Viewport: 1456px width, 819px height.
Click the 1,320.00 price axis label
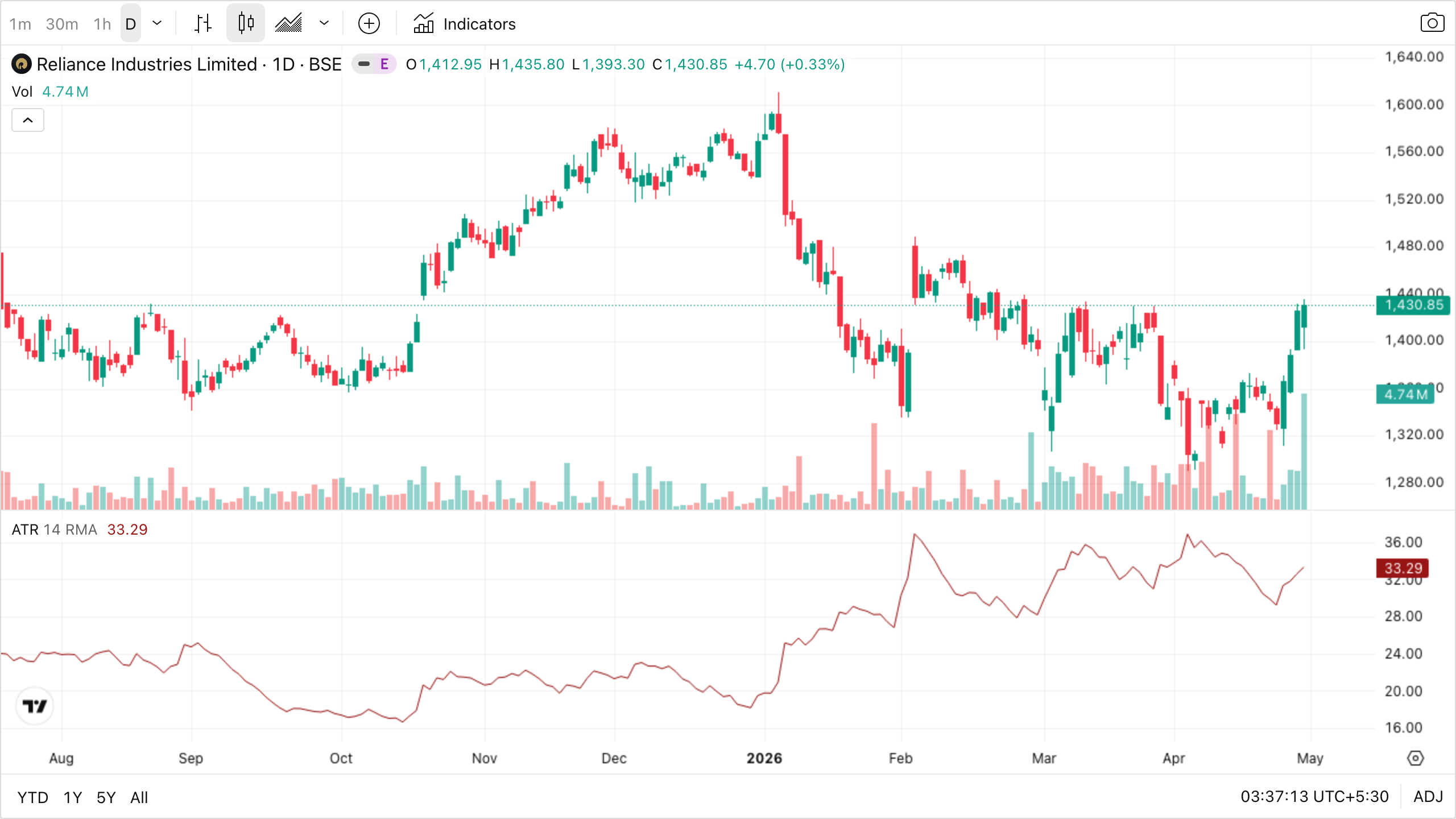(1414, 435)
